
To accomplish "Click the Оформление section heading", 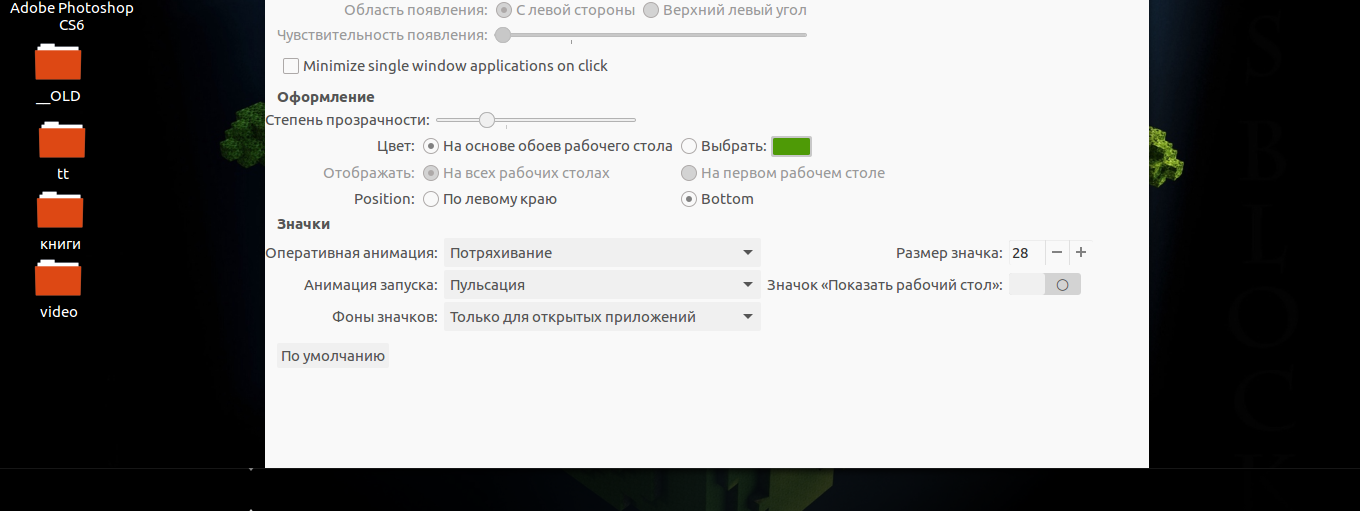I will 326,97.
